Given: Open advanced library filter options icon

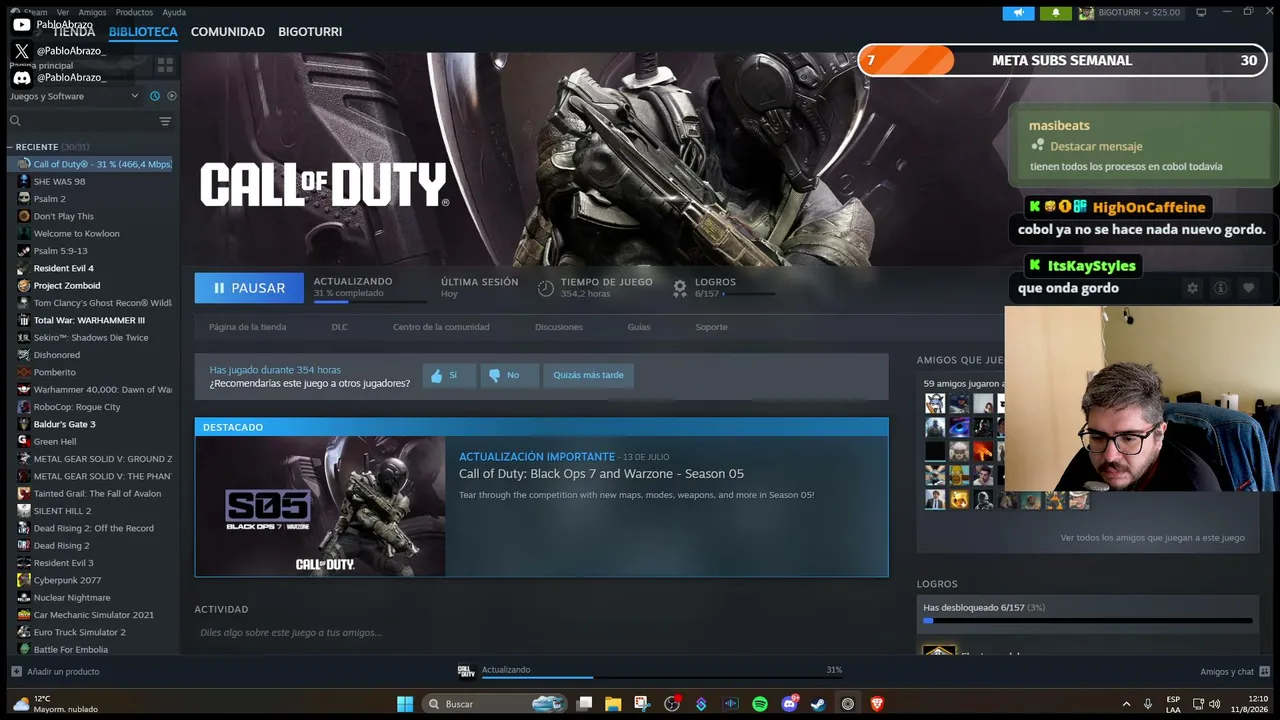Looking at the screenshot, I should (x=165, y=121).
